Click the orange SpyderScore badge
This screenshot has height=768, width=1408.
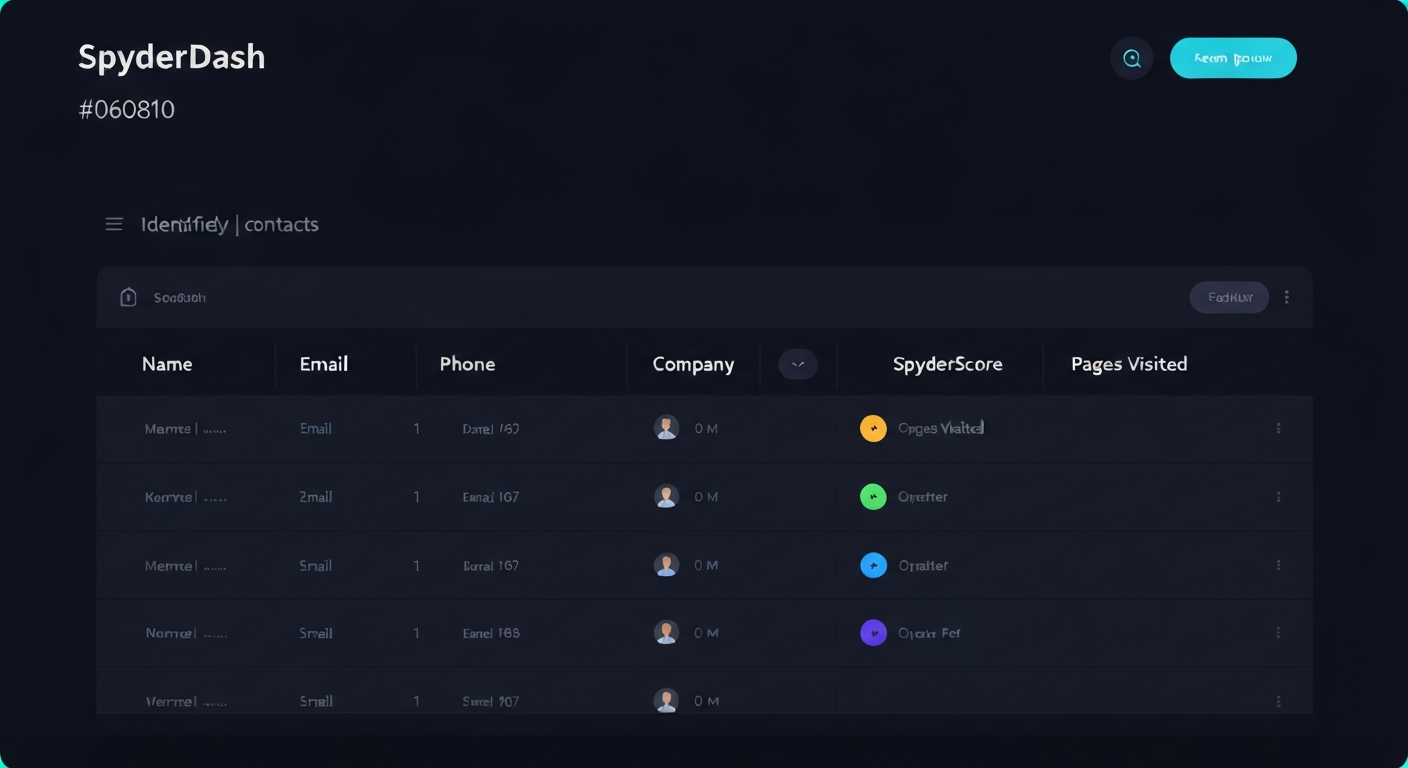[x=873, y=428]
